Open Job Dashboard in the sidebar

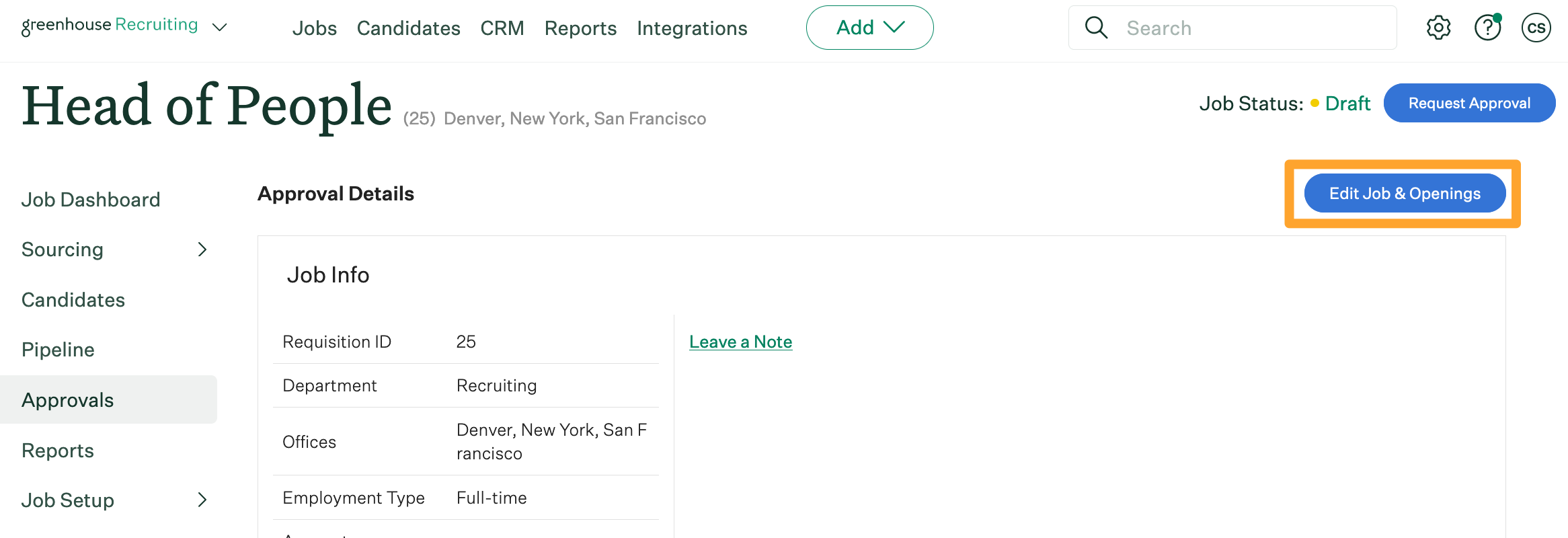[x=91, y=200]
